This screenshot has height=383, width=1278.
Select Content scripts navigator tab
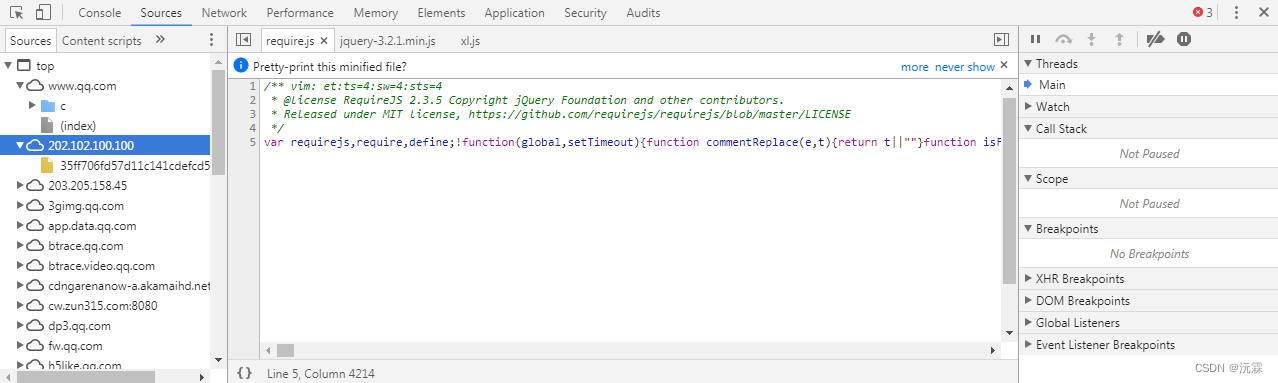pyautogui.click(x=102, y=40)
